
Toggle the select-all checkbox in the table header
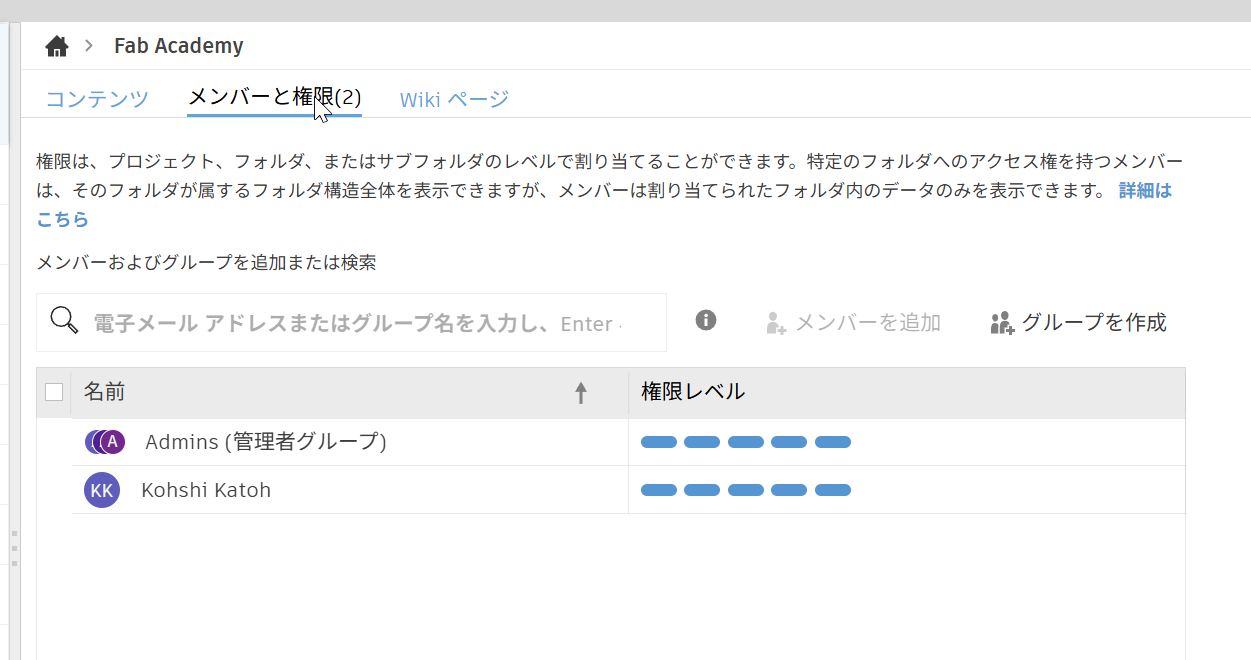point(53,392)
